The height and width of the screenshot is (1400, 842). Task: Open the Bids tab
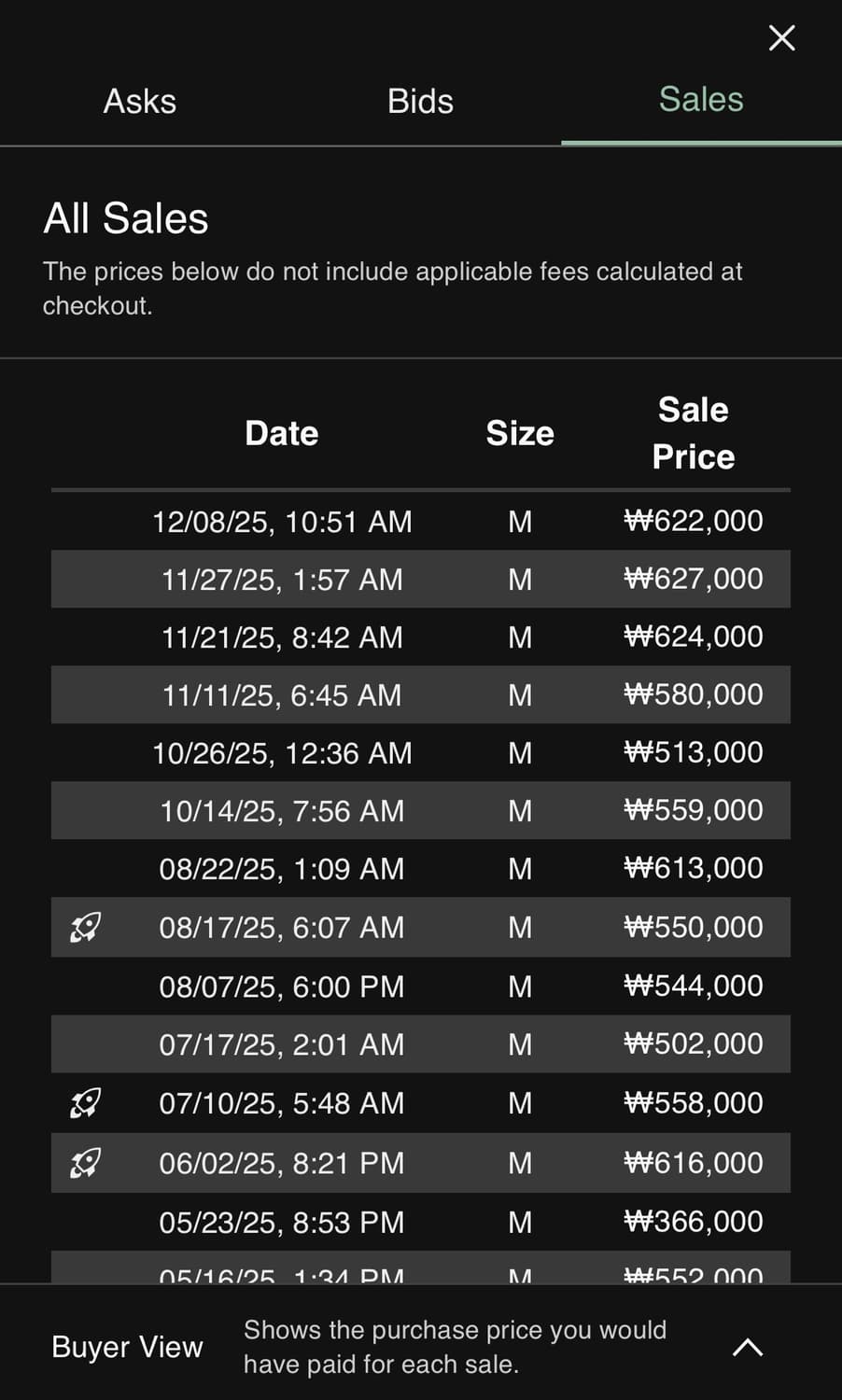pos(420,102)
